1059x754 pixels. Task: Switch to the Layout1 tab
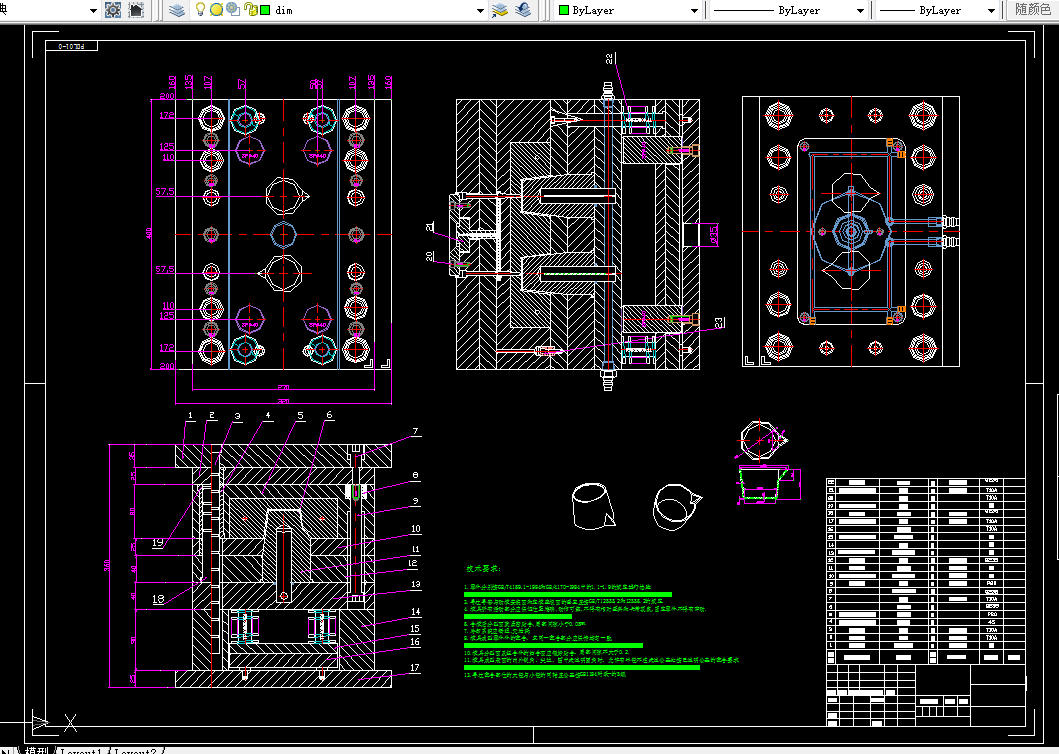tap(81, 751)
